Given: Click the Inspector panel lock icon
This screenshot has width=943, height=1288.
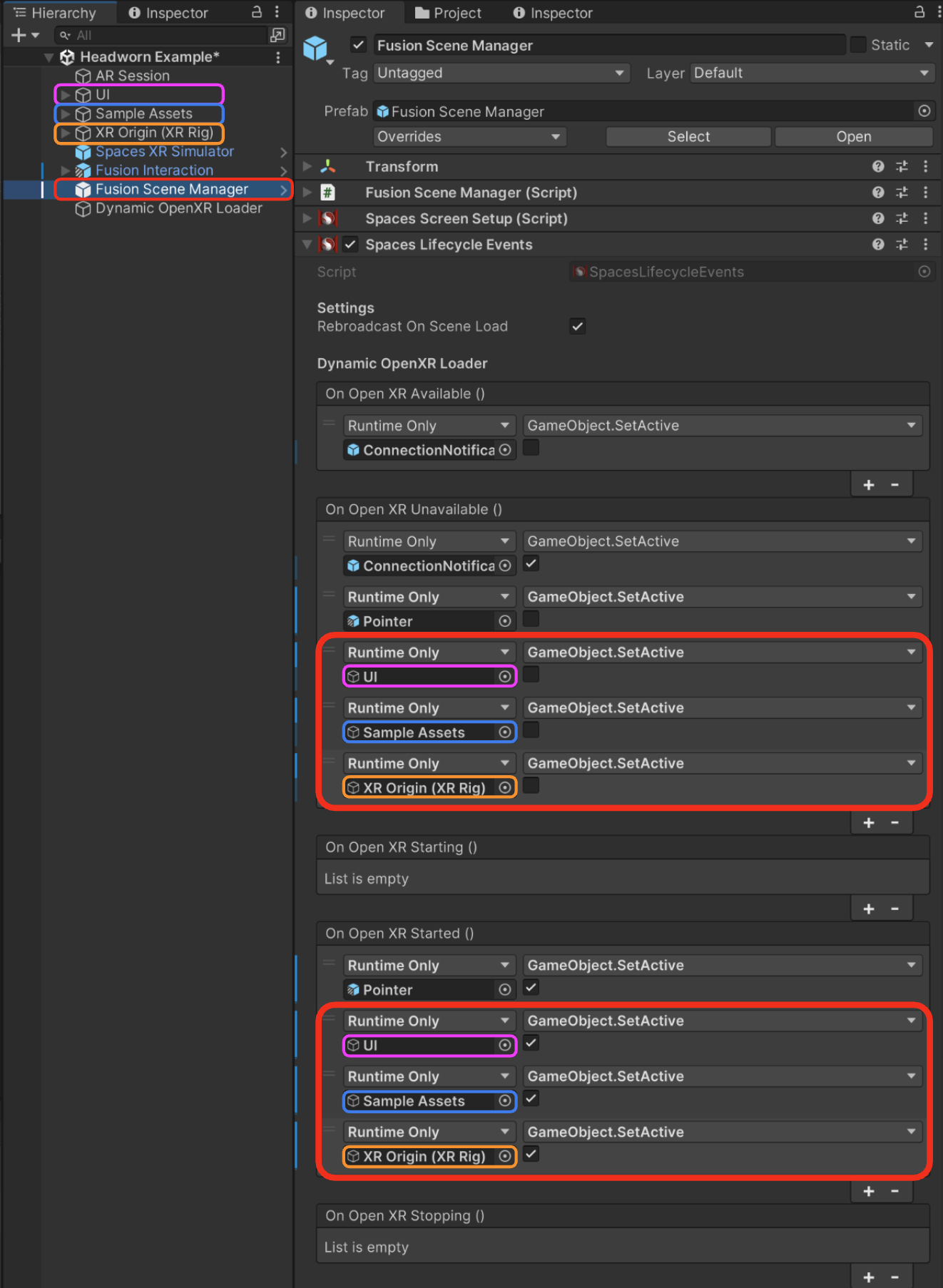Looking at the screenshot, I should [x=919, y=12].
